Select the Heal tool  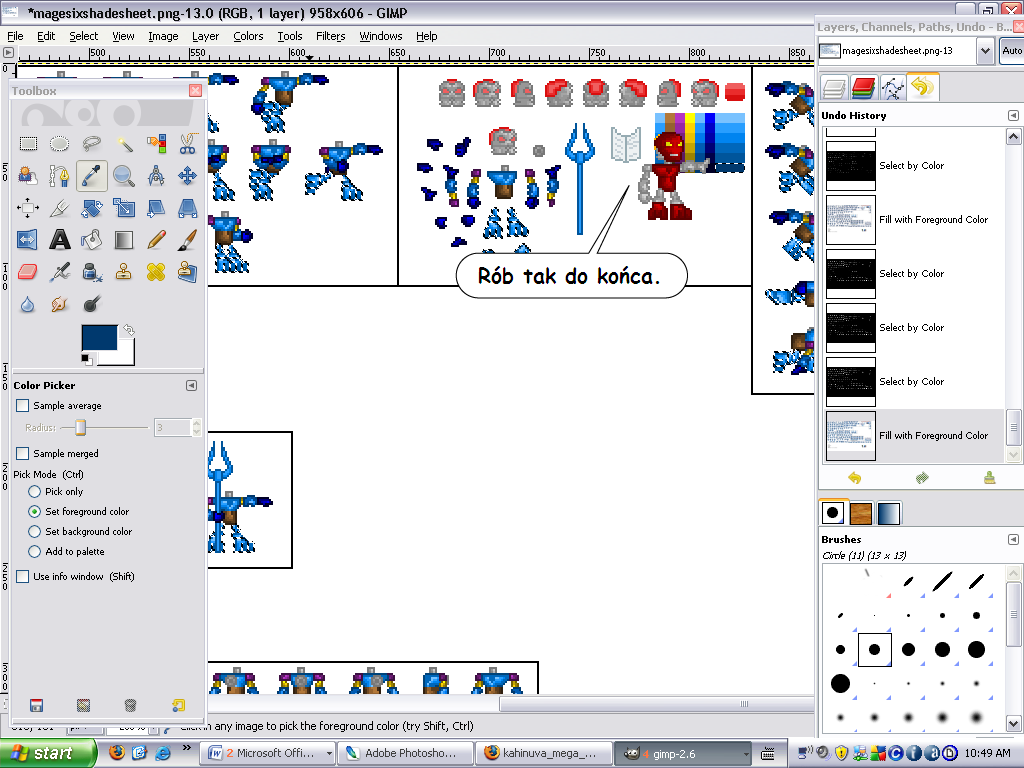click(x=155, y=272)
